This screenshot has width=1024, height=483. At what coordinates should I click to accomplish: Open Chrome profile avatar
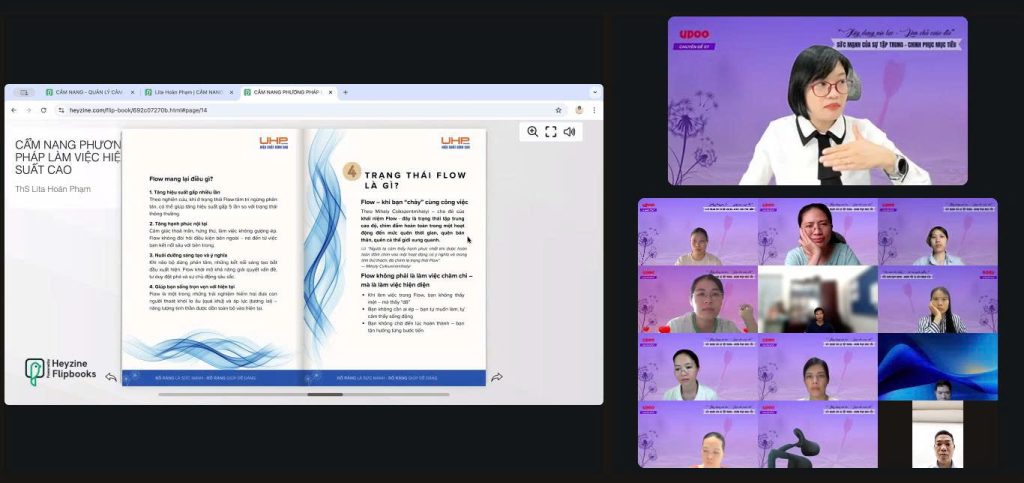tap(578, 110)
